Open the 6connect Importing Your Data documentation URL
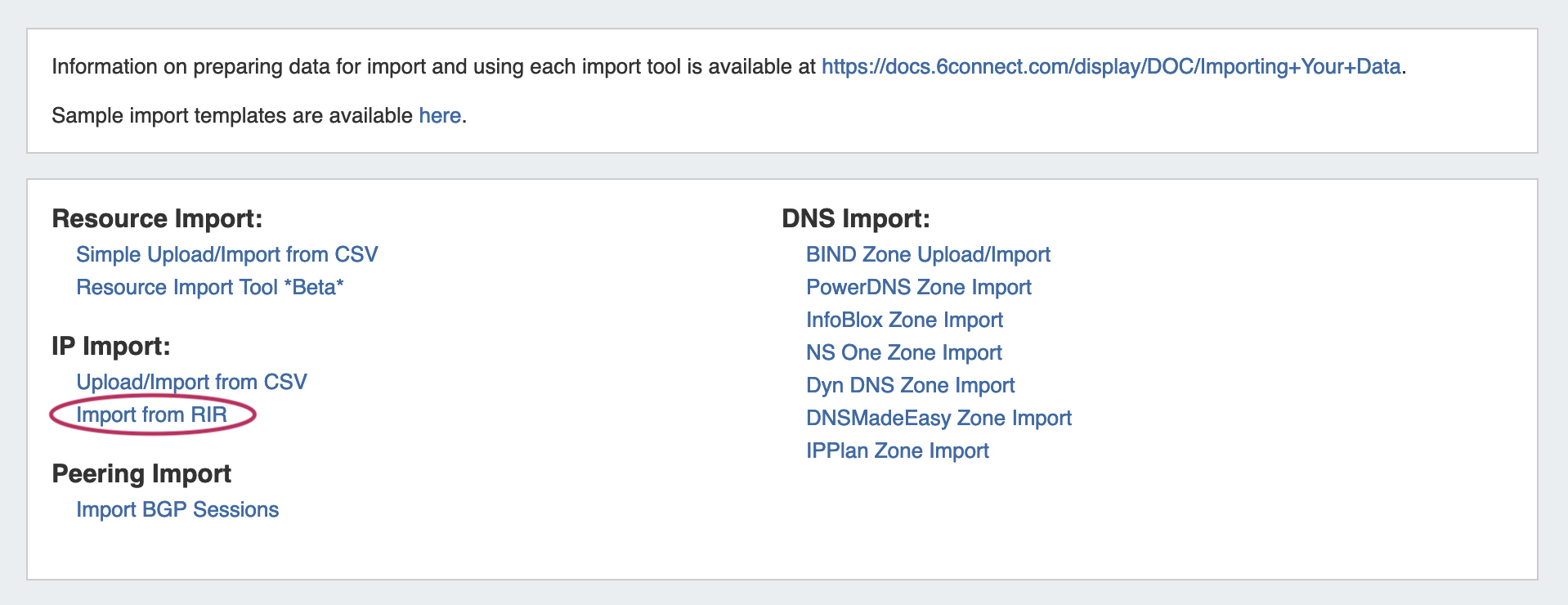Screen dimensions: 1568x605 pyautogui.click(x=1110, y=66)
